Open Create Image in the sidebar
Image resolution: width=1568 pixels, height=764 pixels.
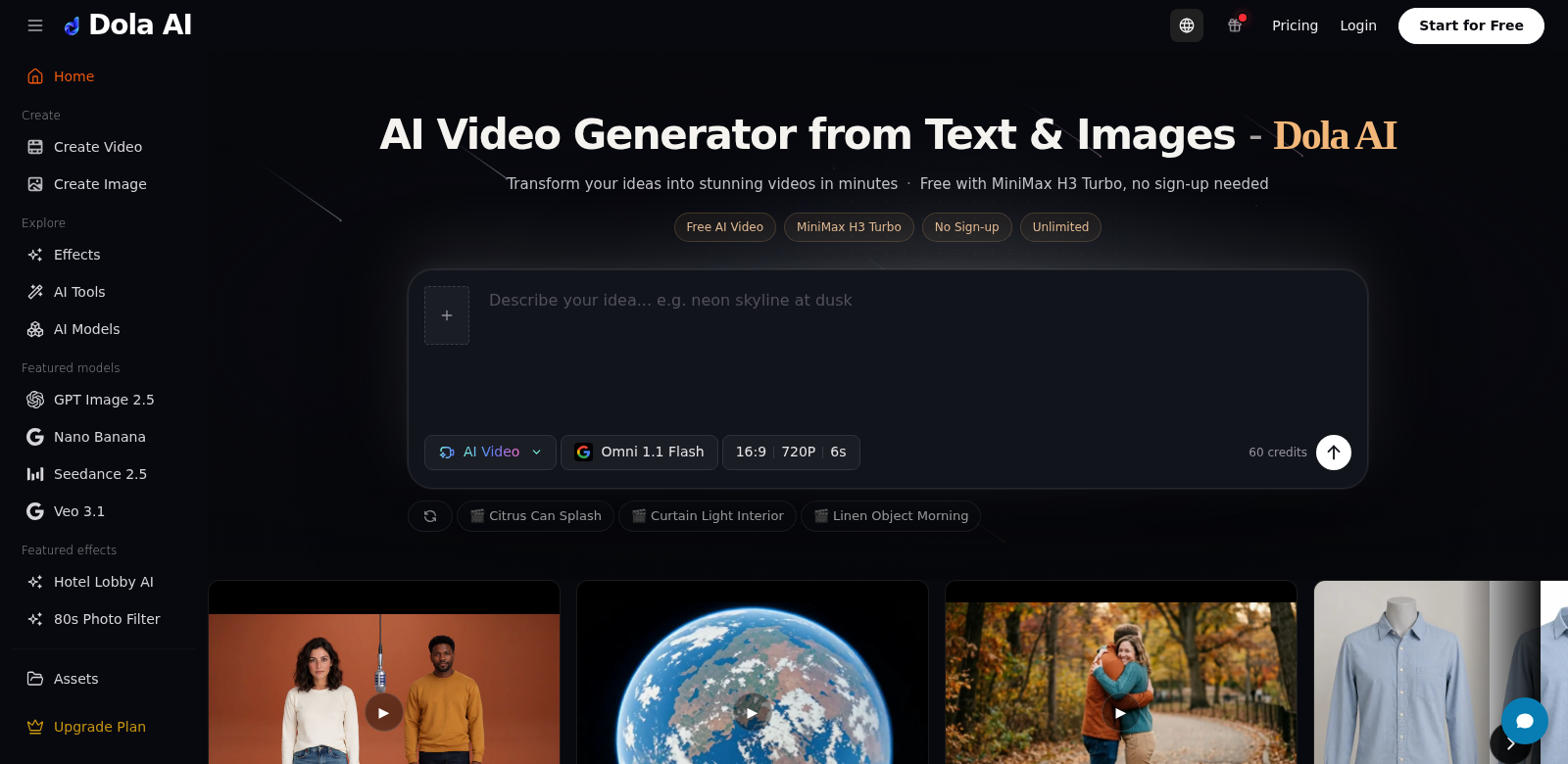(105, 184)
